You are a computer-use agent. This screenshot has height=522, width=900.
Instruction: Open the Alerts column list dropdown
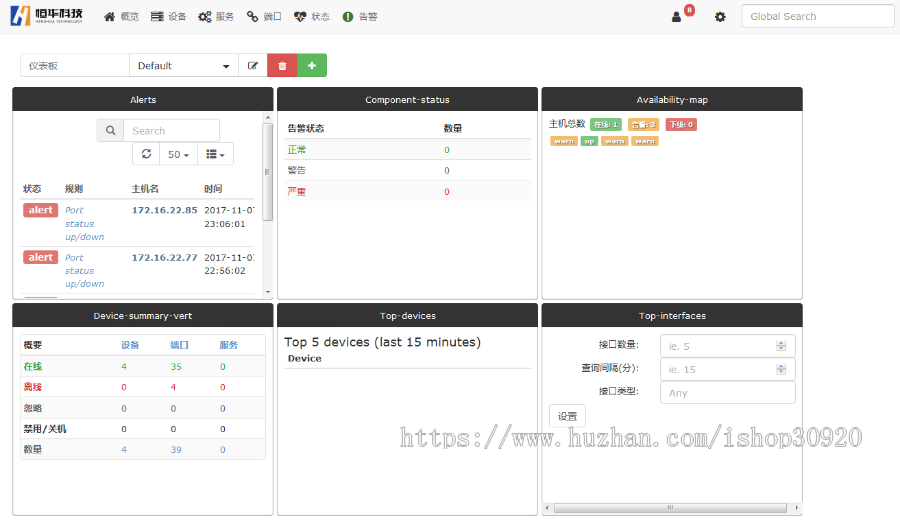(215, 154)
